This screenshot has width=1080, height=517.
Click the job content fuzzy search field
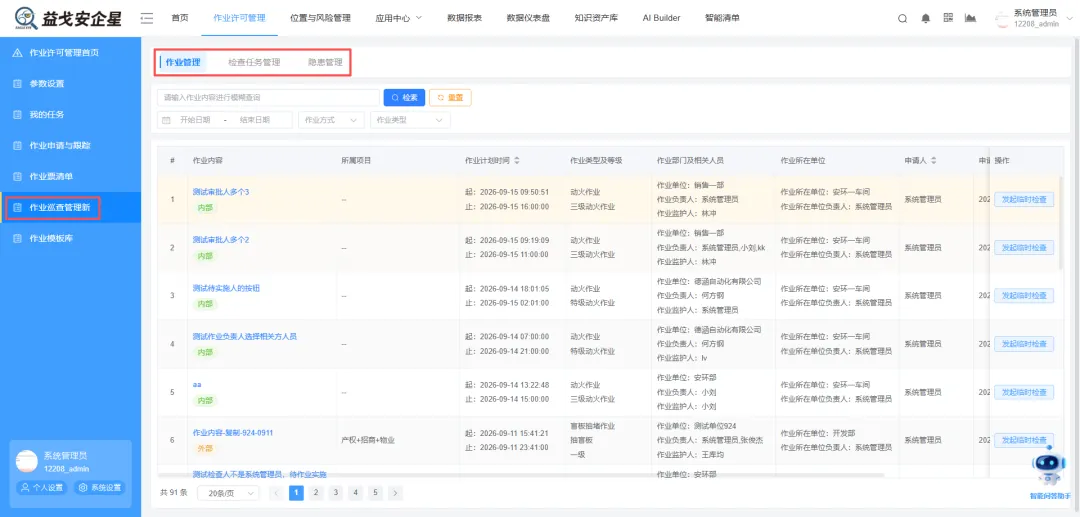[268, 98]
